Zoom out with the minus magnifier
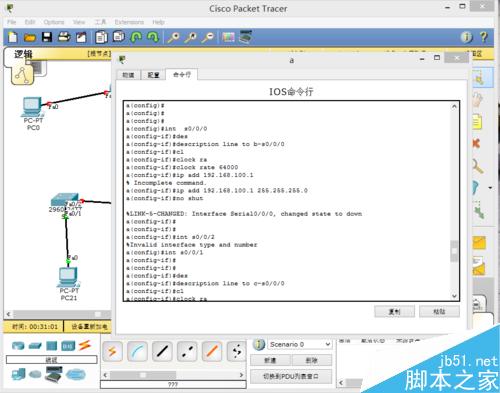 tap(208, 37)
